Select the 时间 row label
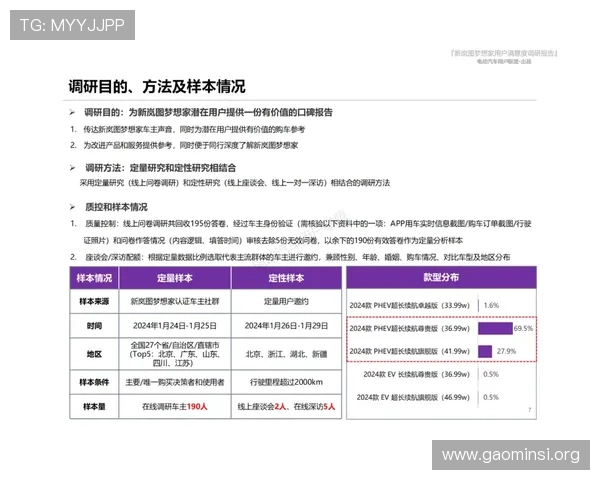Screen dimensions: 600x480 point(94,326)
